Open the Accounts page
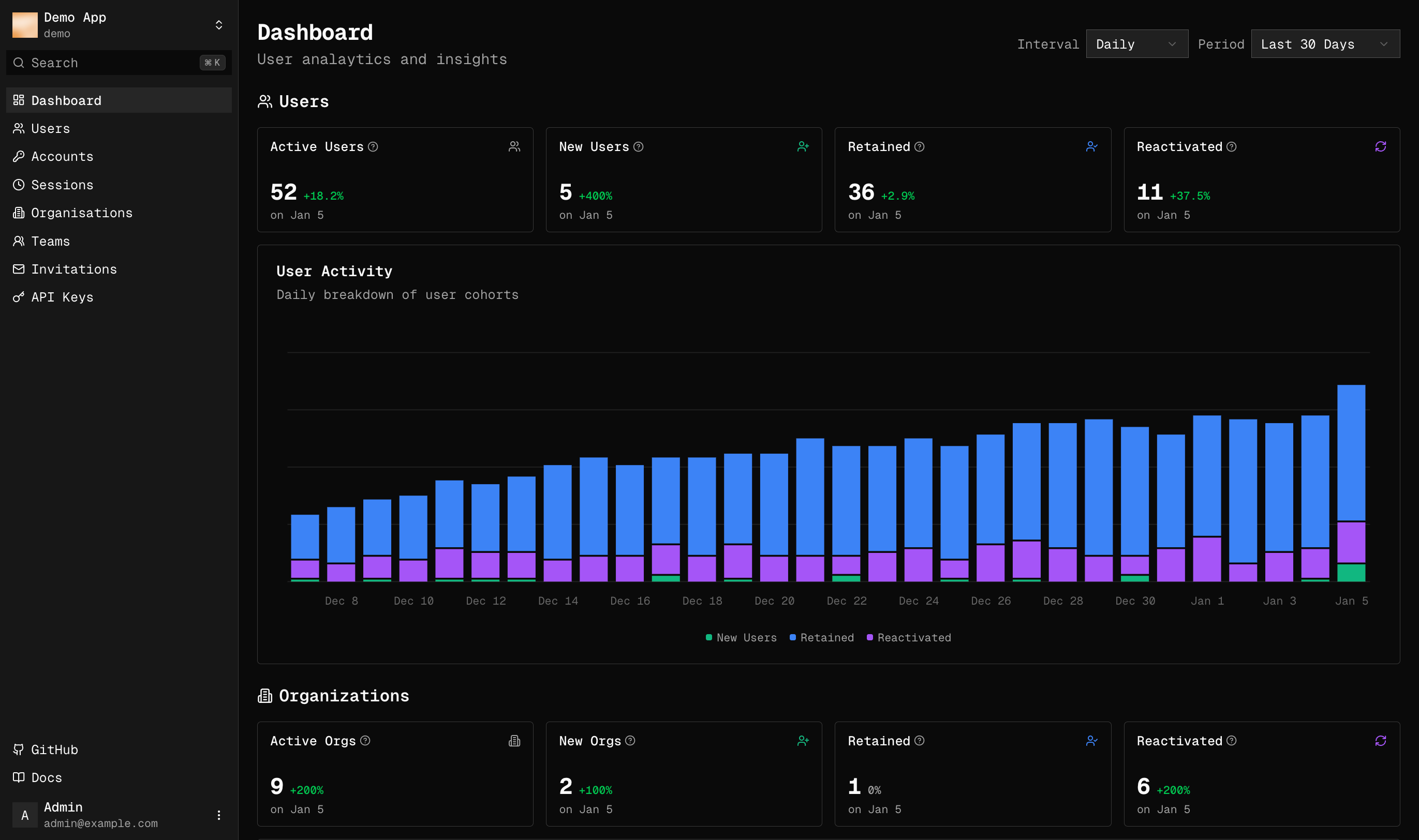The height and width of the screenshot is (840, 1419). click(62, 156)
